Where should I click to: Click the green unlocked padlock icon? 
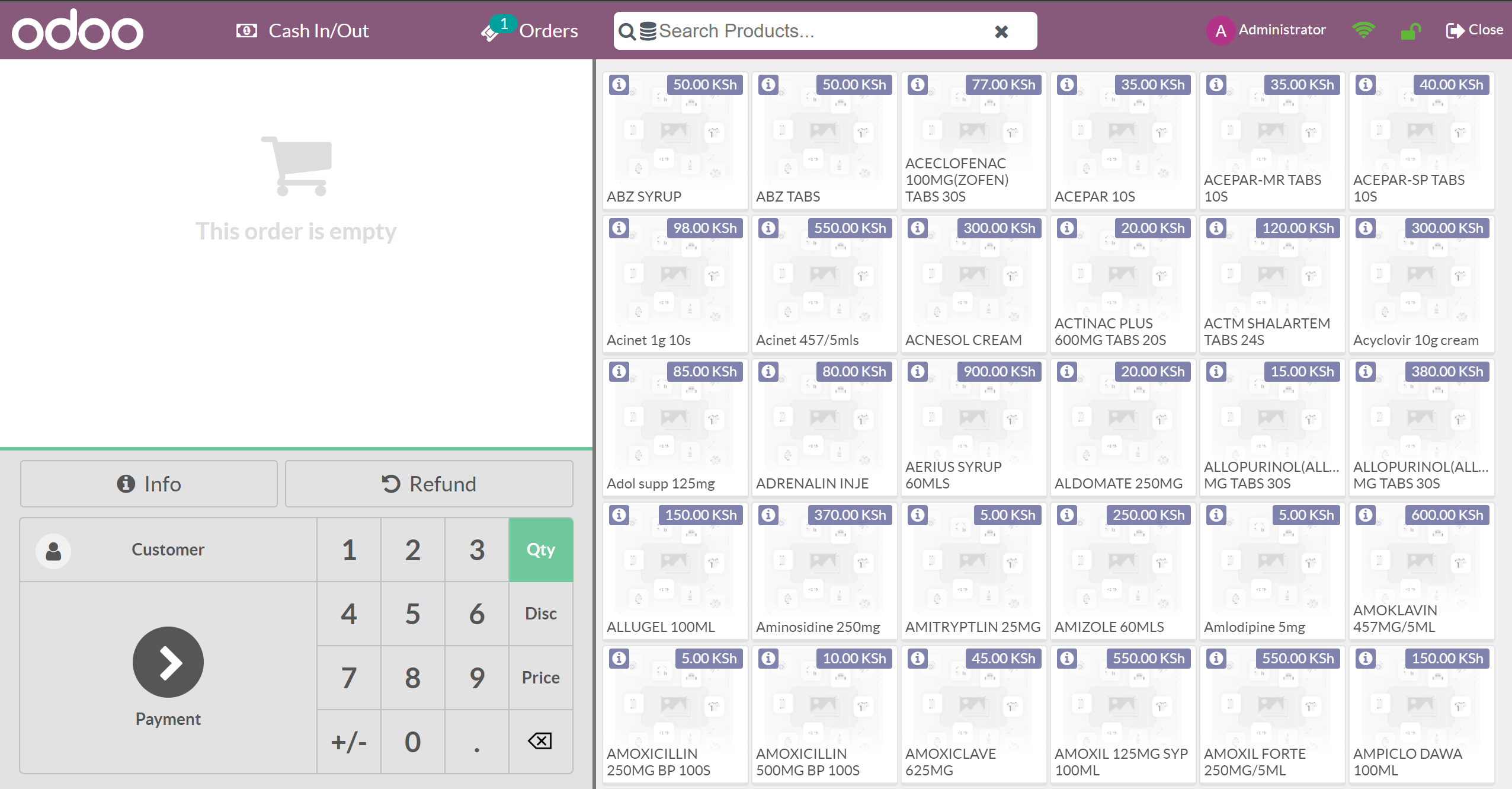[x=1411, y=31]
